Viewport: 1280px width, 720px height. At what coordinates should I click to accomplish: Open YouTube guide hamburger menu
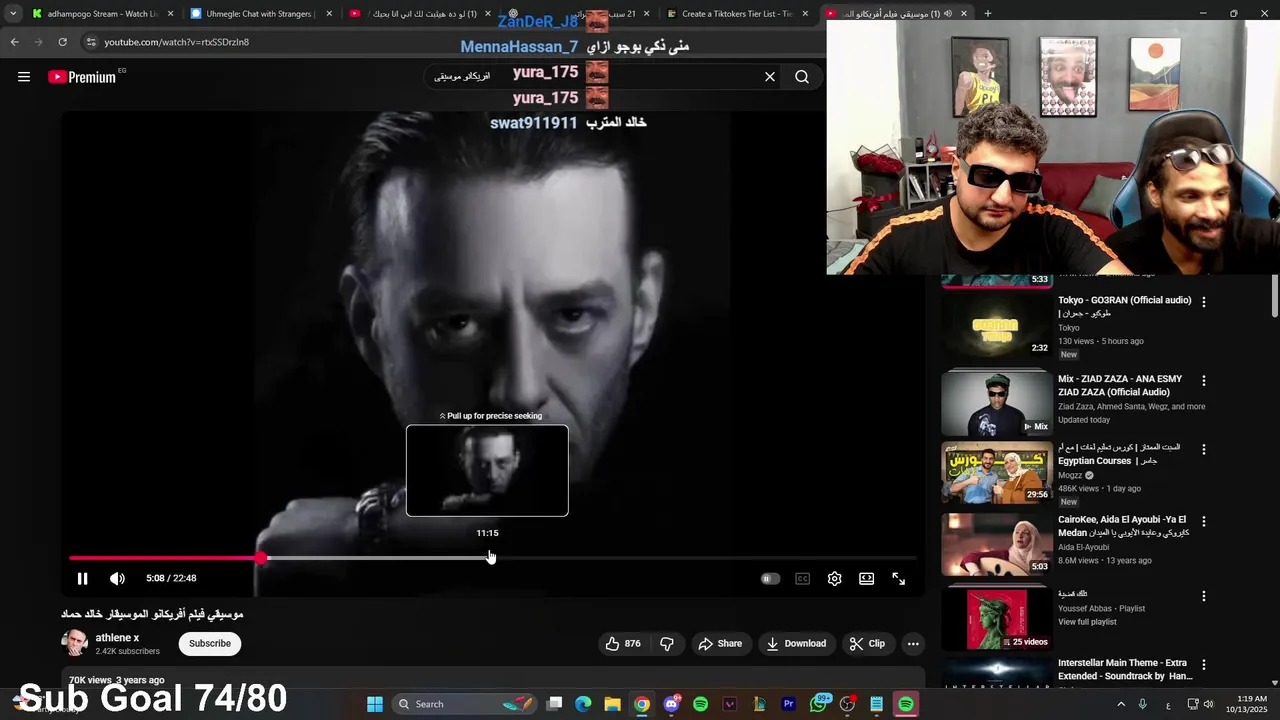(24, 76)
